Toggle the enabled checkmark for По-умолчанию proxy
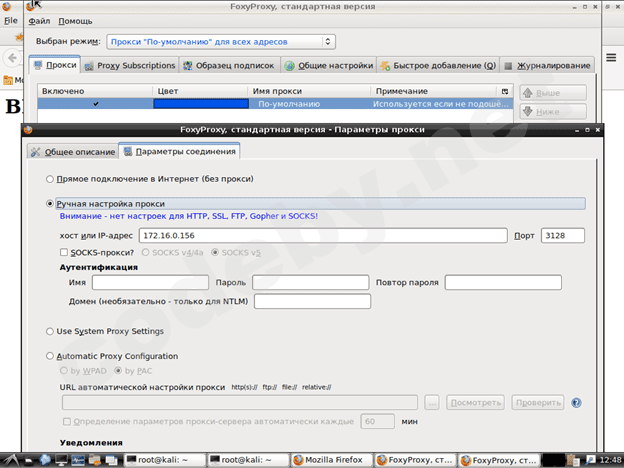This screenshot has width=624, height=468. point(96,104)
